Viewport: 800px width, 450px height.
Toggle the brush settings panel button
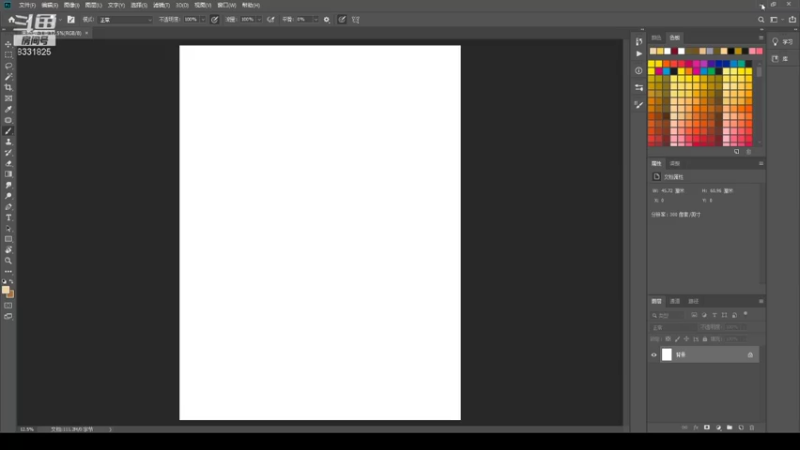71,19
